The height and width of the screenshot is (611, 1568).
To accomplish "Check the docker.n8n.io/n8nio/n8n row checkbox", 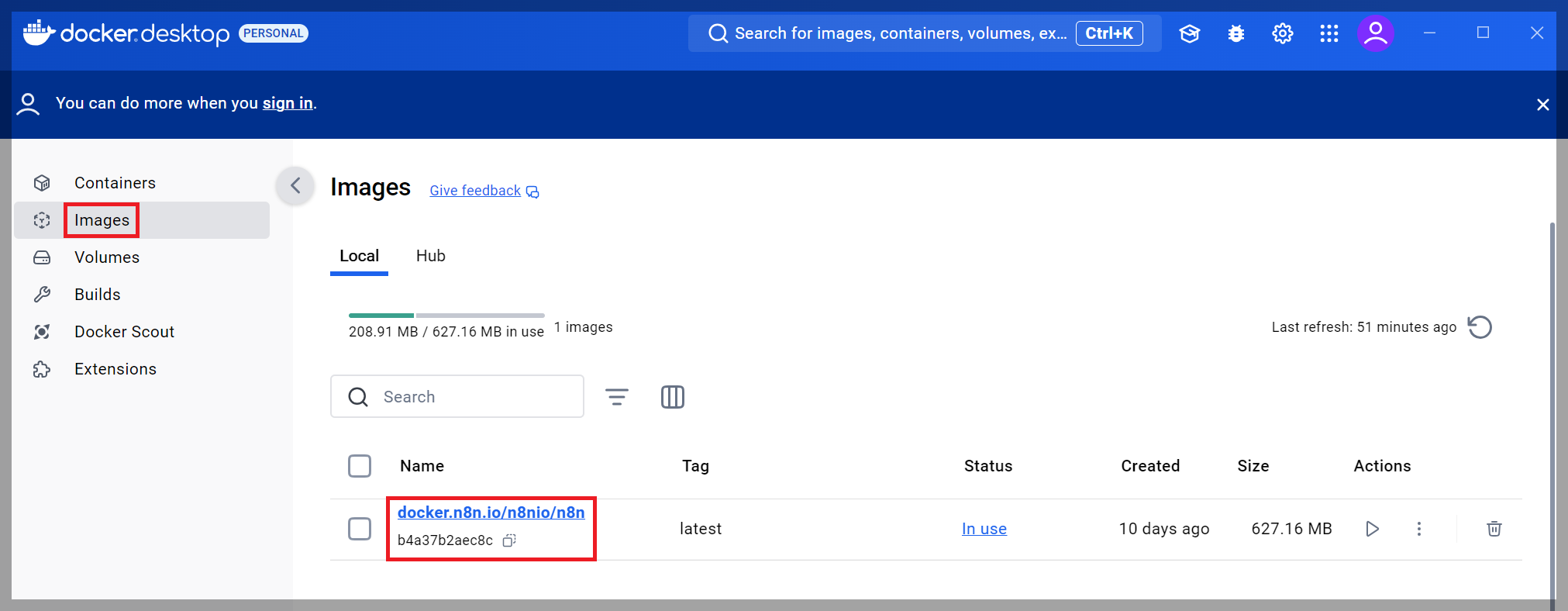I will click(360, 529).
